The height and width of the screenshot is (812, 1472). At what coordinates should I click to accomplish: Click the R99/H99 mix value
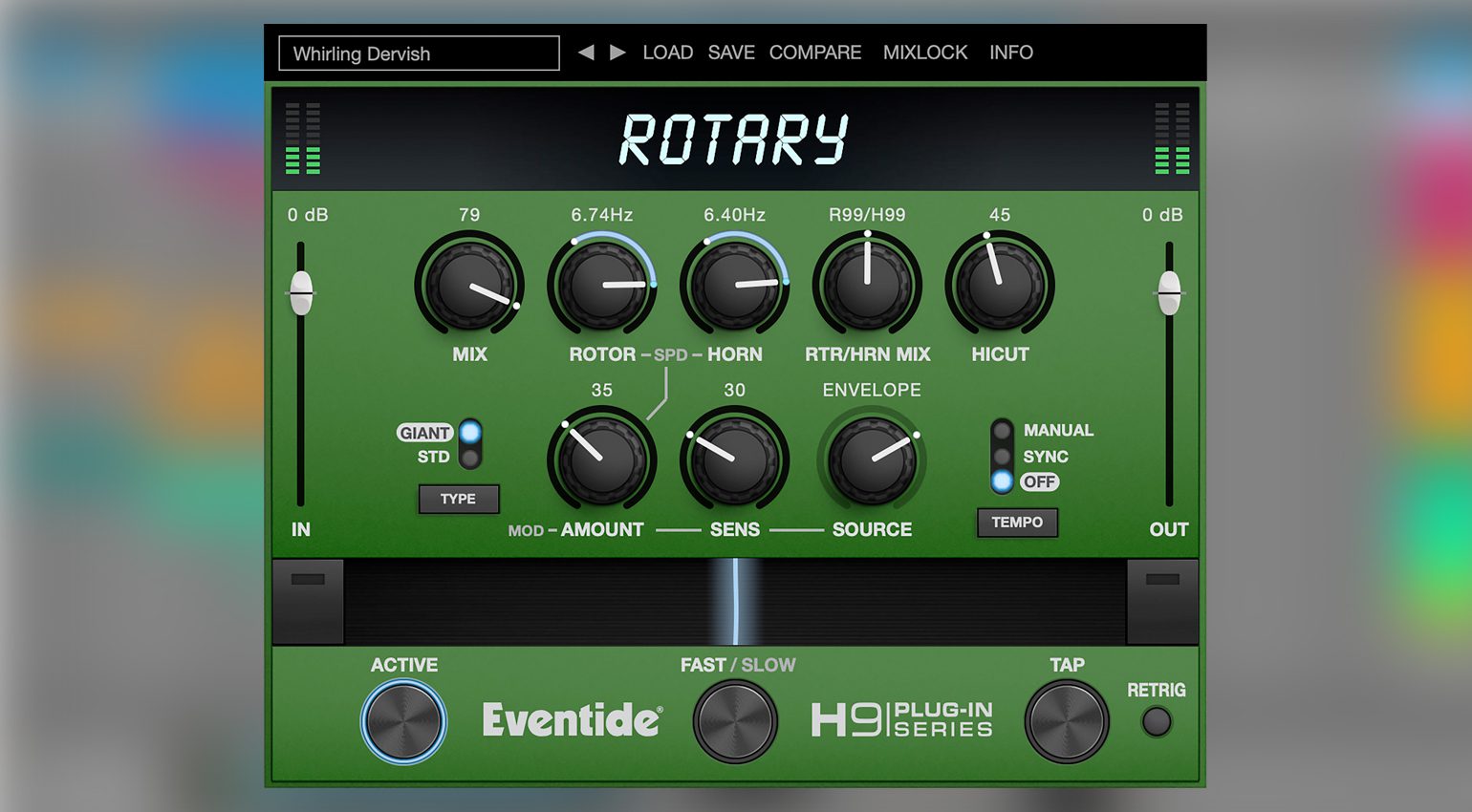(x=867, y=215)
